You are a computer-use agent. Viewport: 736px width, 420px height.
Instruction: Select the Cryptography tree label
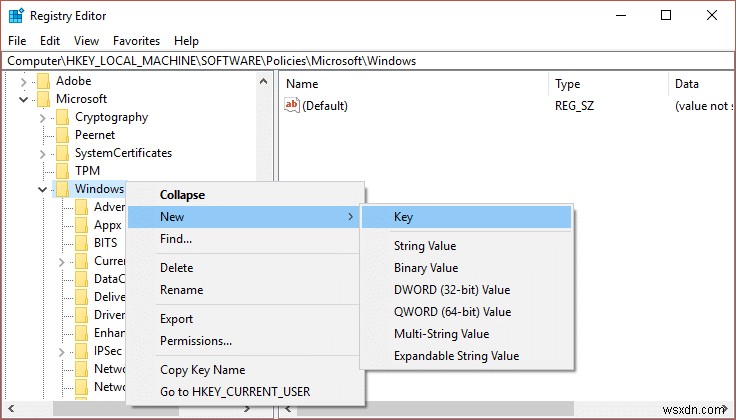112,117
